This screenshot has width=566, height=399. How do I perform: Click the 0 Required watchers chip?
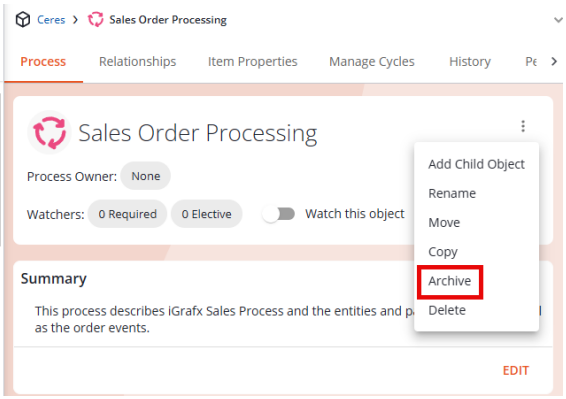click(x=127, y=214)
